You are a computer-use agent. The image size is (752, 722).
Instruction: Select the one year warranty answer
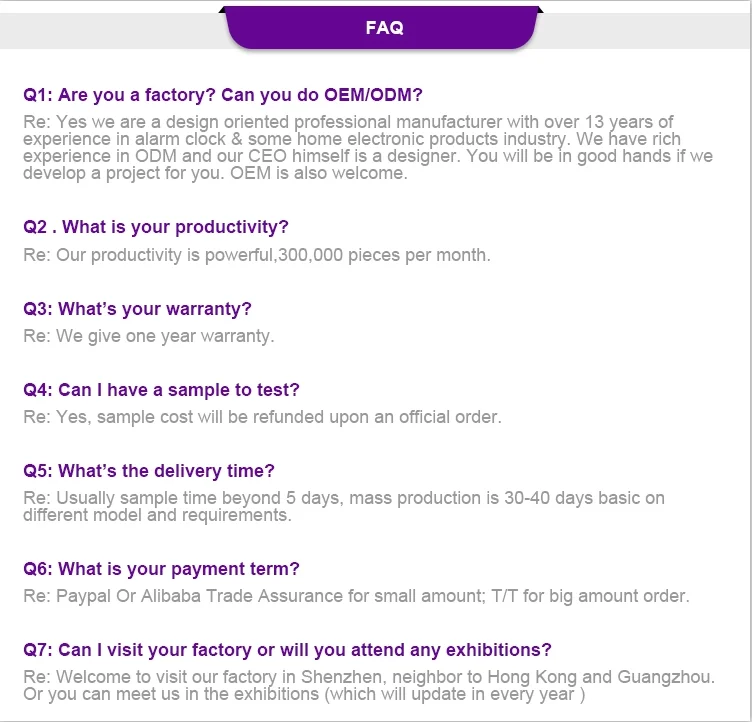point(149,336)
